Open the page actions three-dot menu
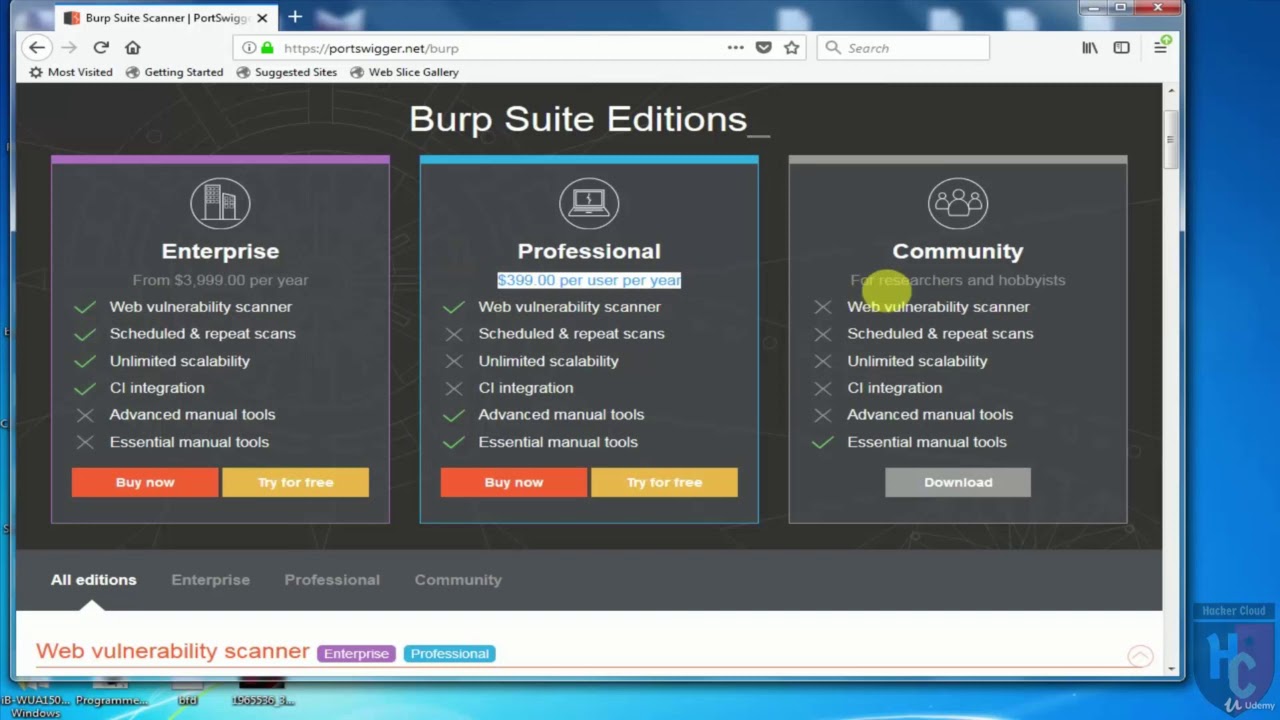Image resolution: width=1280 pixels, height=720 pixels. click(736, 47)
